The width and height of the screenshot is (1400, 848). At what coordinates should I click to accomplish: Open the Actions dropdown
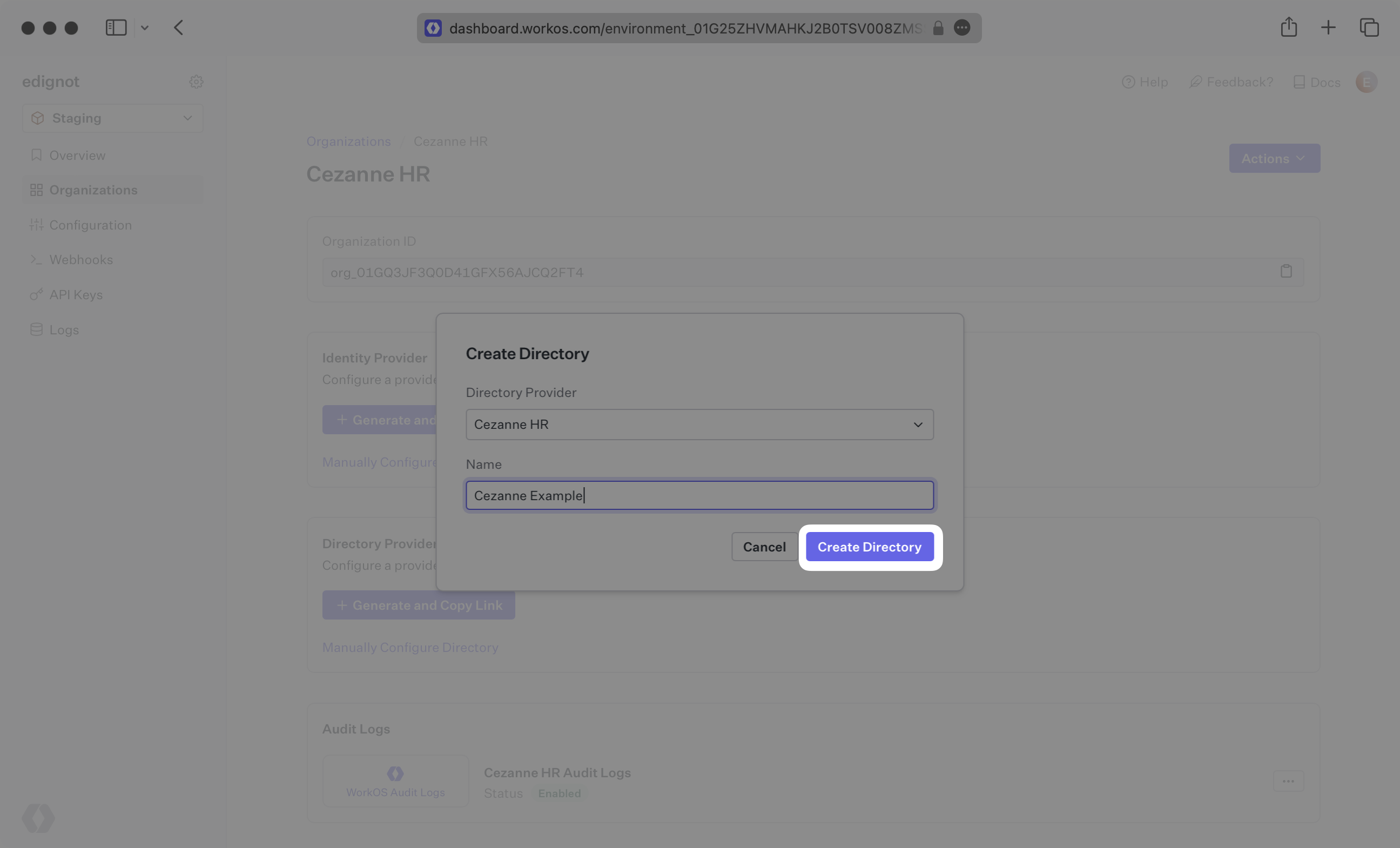(x=1274, y=158)
